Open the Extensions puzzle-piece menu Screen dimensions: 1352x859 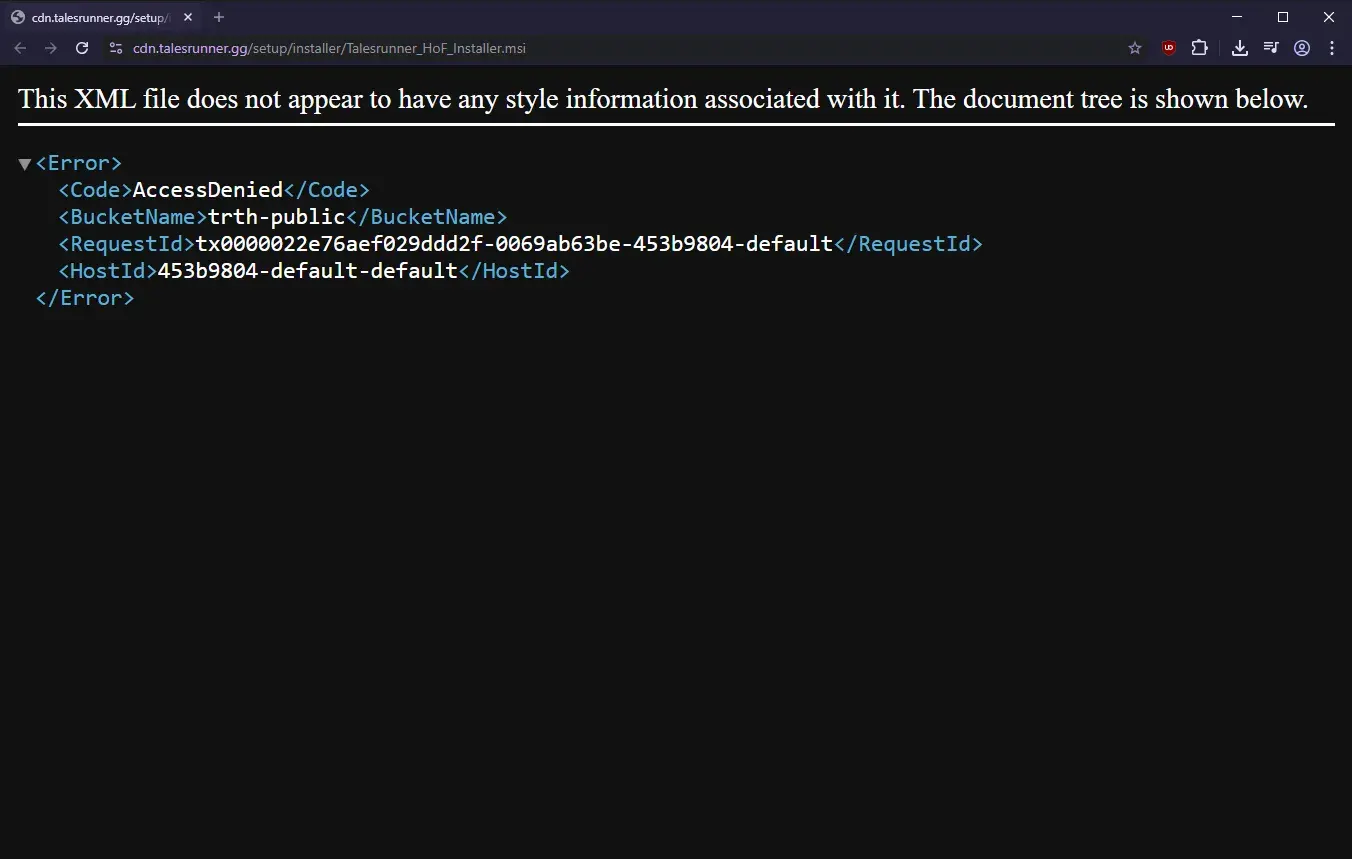pos(1199,48)
